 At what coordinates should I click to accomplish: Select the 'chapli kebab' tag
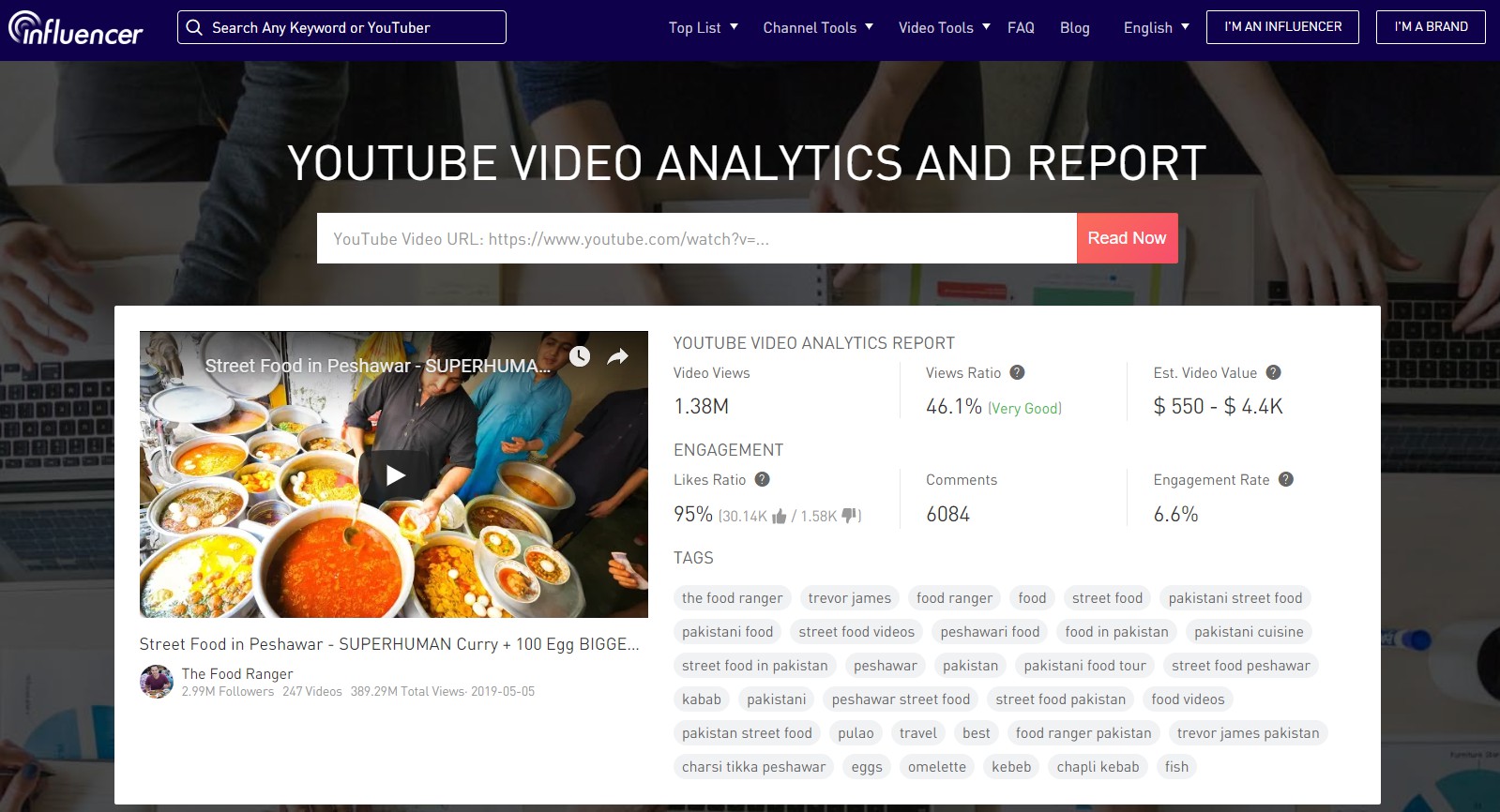click(1098, 767)
